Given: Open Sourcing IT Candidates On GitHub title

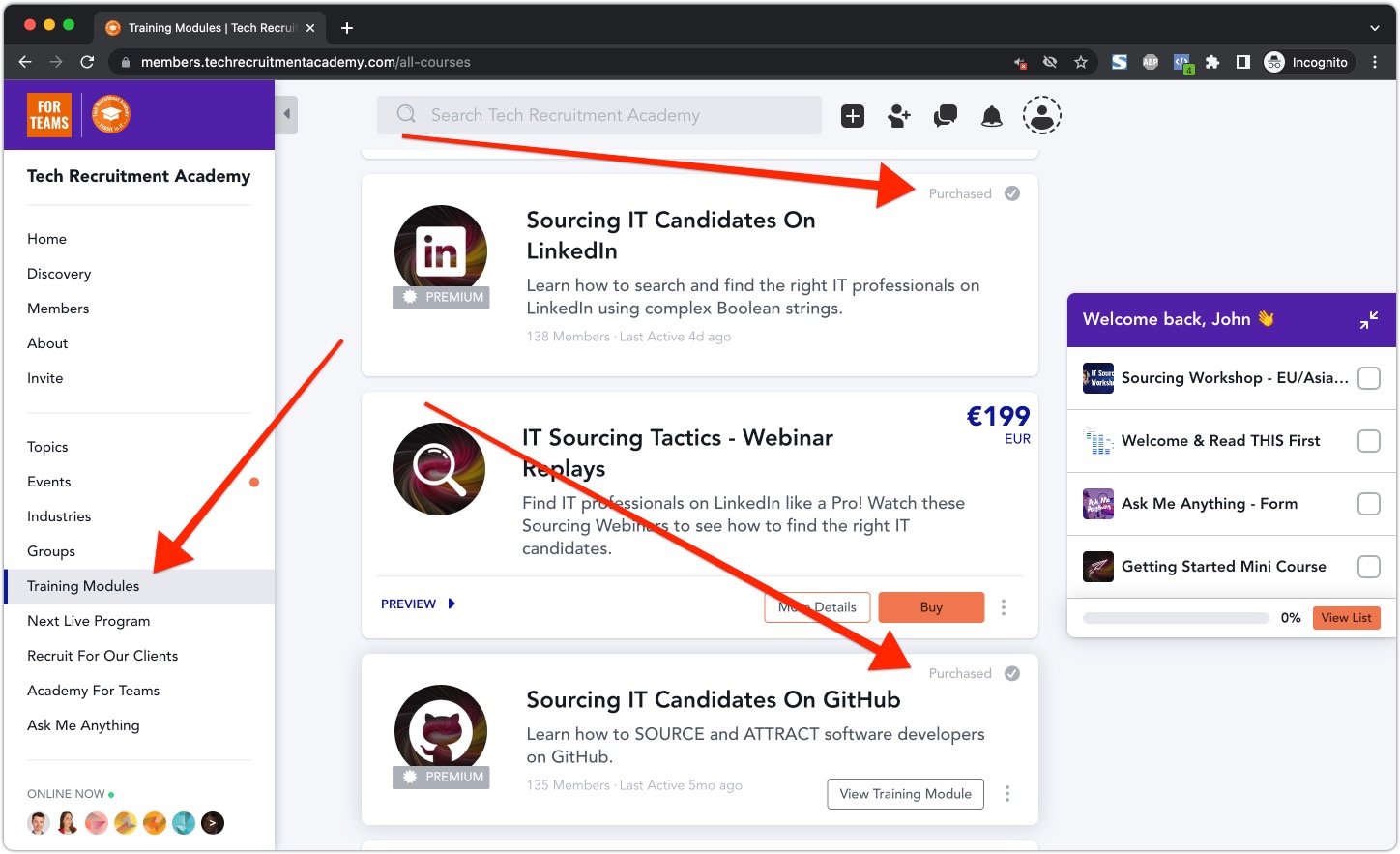Looking at the screenshot, I should pyautogui.click(x=714, y=699).
